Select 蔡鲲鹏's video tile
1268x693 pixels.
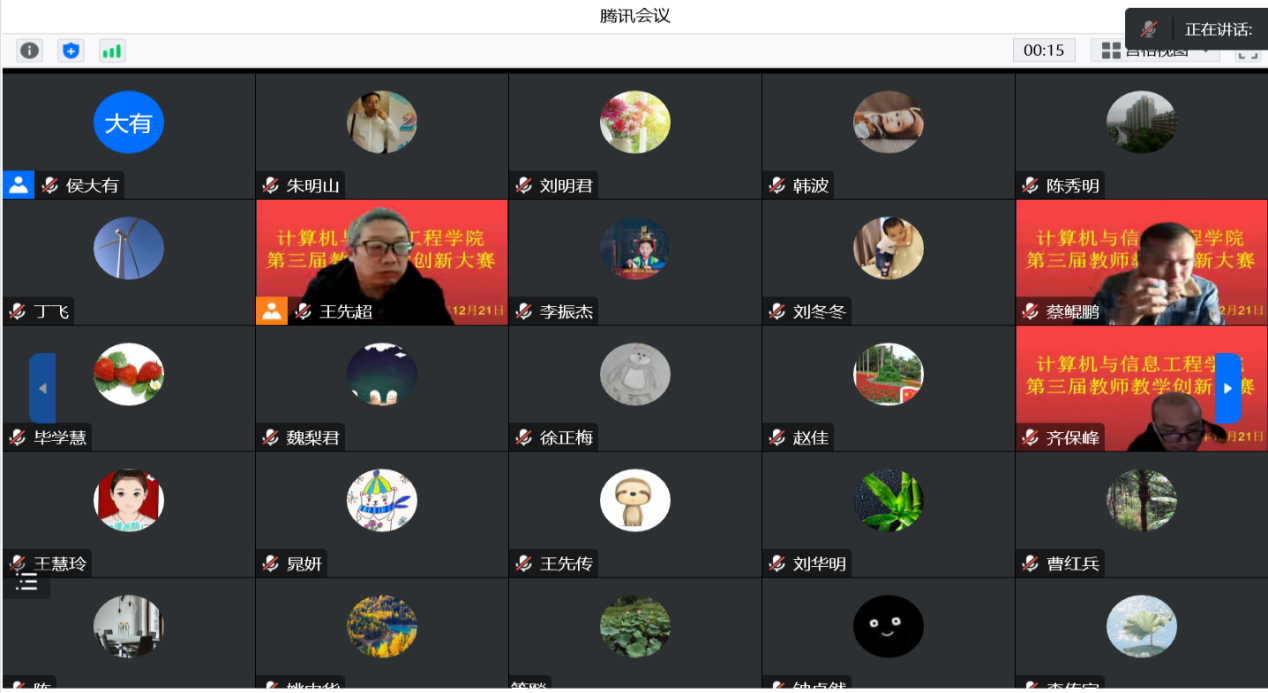[x=1141, y=263]
